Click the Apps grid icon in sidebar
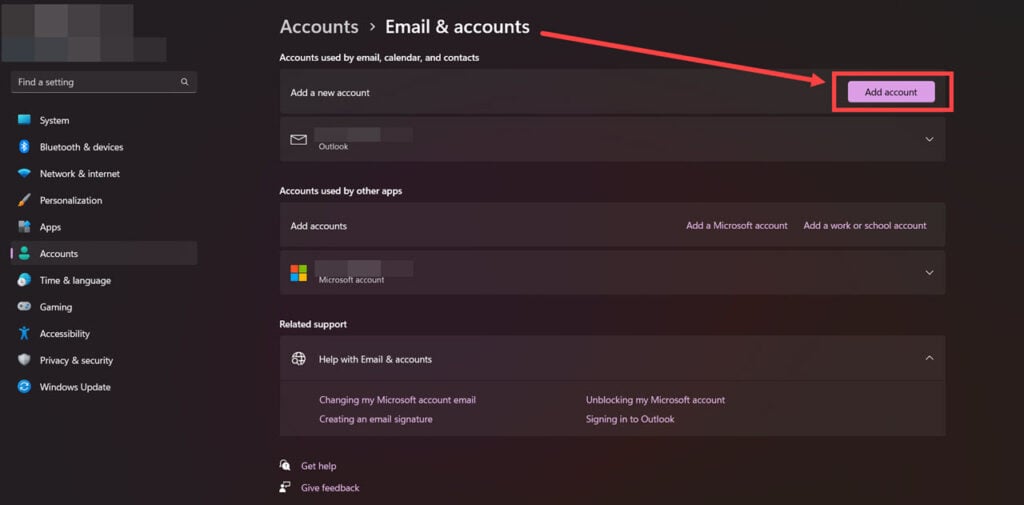This screenshot has width=1024, height=505. 24,227
